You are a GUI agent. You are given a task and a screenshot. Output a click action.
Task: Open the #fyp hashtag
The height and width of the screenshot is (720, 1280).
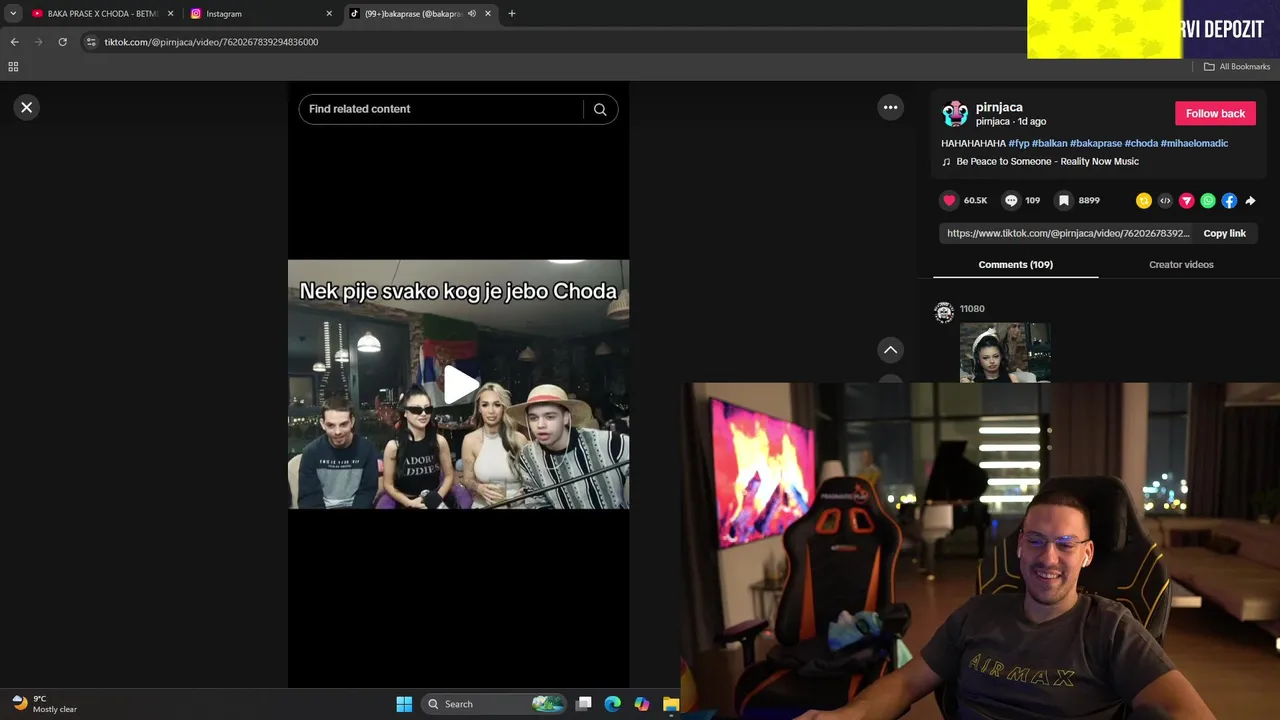point(1019,143)
